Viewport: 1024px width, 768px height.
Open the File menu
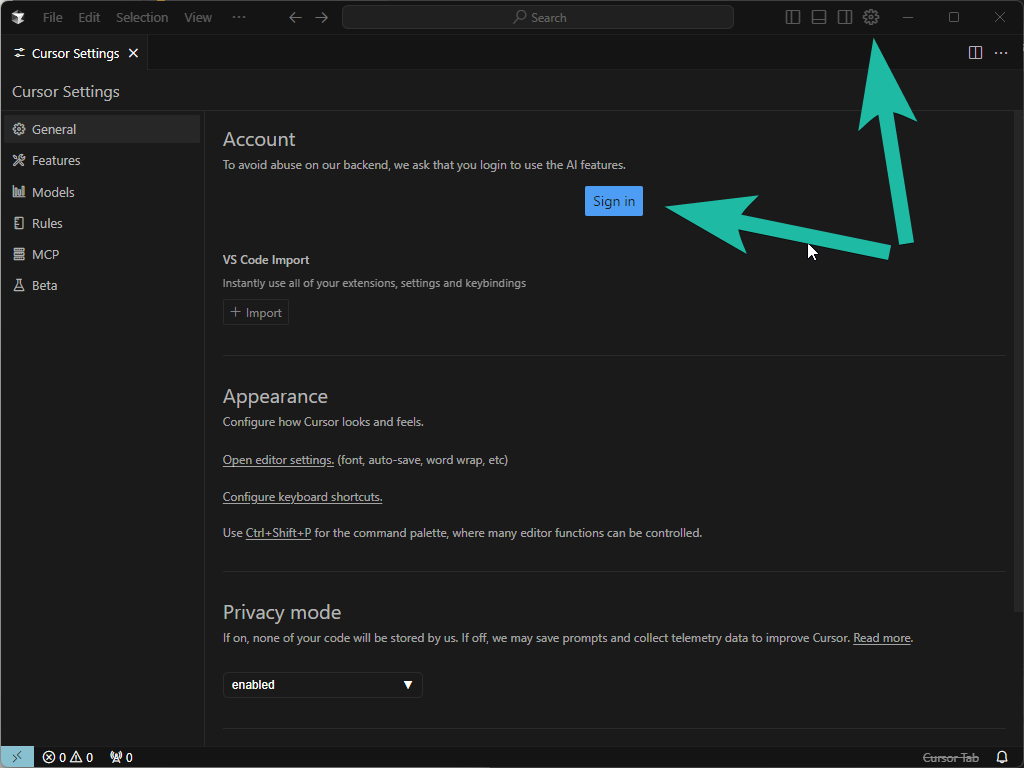[x=52, y=18]
